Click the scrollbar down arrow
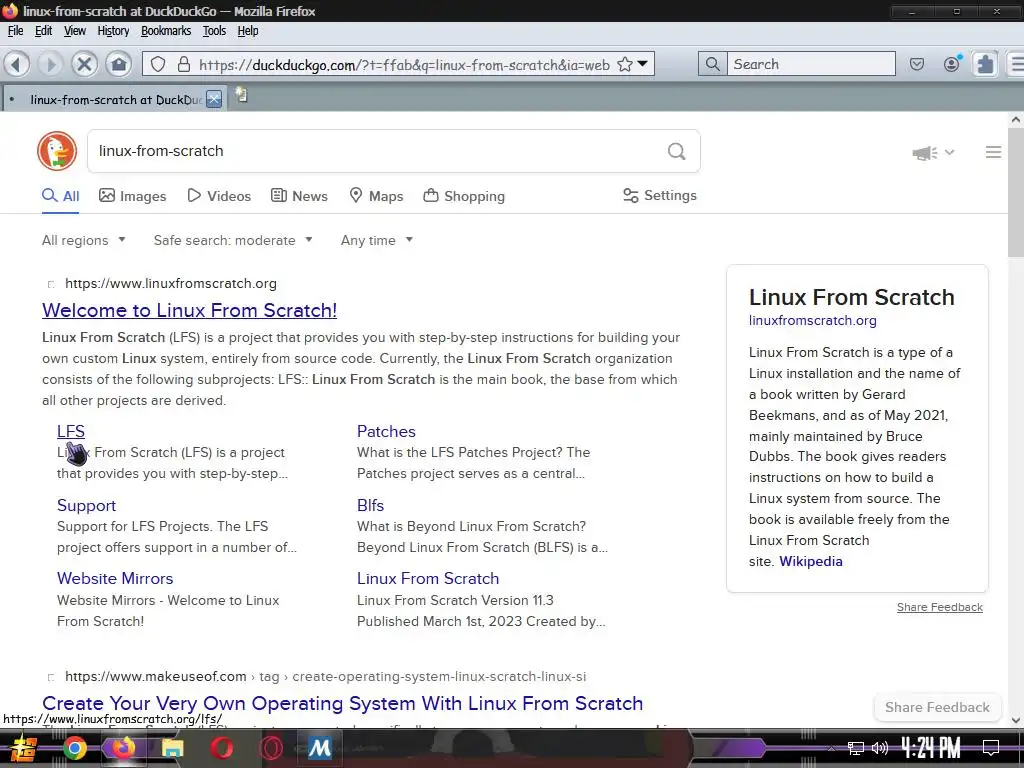The width and height of the screenshot is (1024, 768). 1016,720
